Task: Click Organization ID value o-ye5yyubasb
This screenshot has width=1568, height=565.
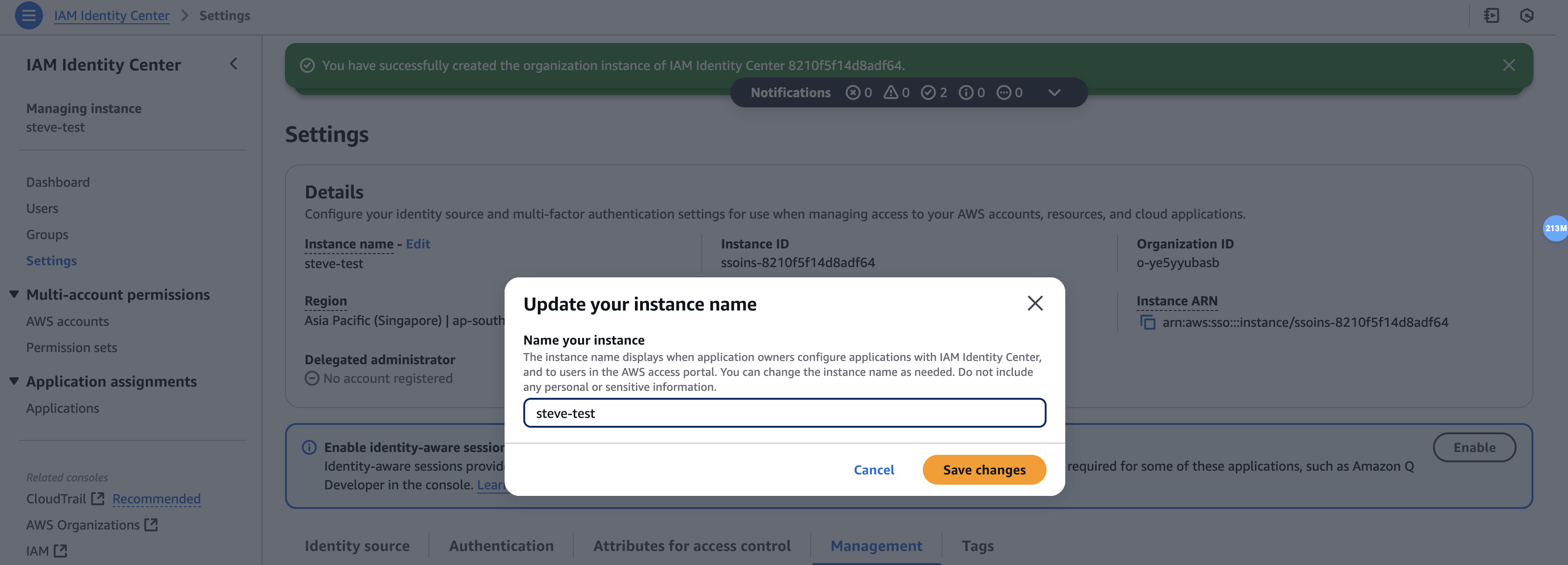Action: [x=1177, y=263]
